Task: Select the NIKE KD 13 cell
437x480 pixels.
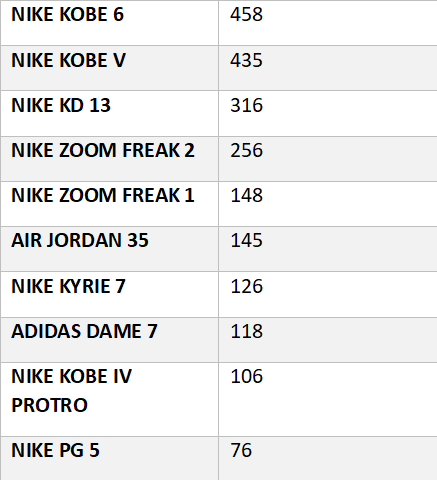Action: pos(109,113)
